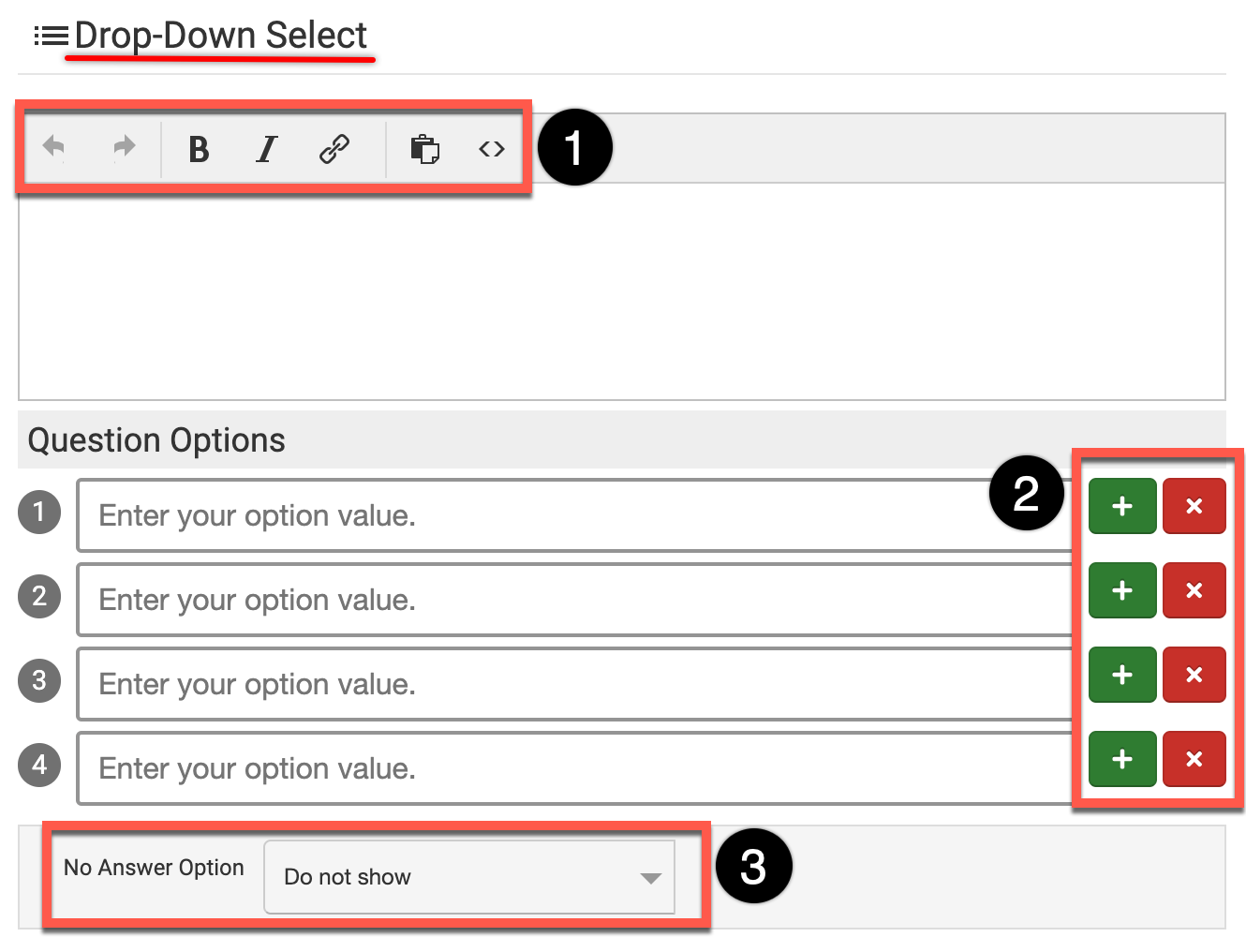The width and height of the screenshot is (1246, 952).
Task: Delete option 1 using red X button
Action: click(1194, 506)
